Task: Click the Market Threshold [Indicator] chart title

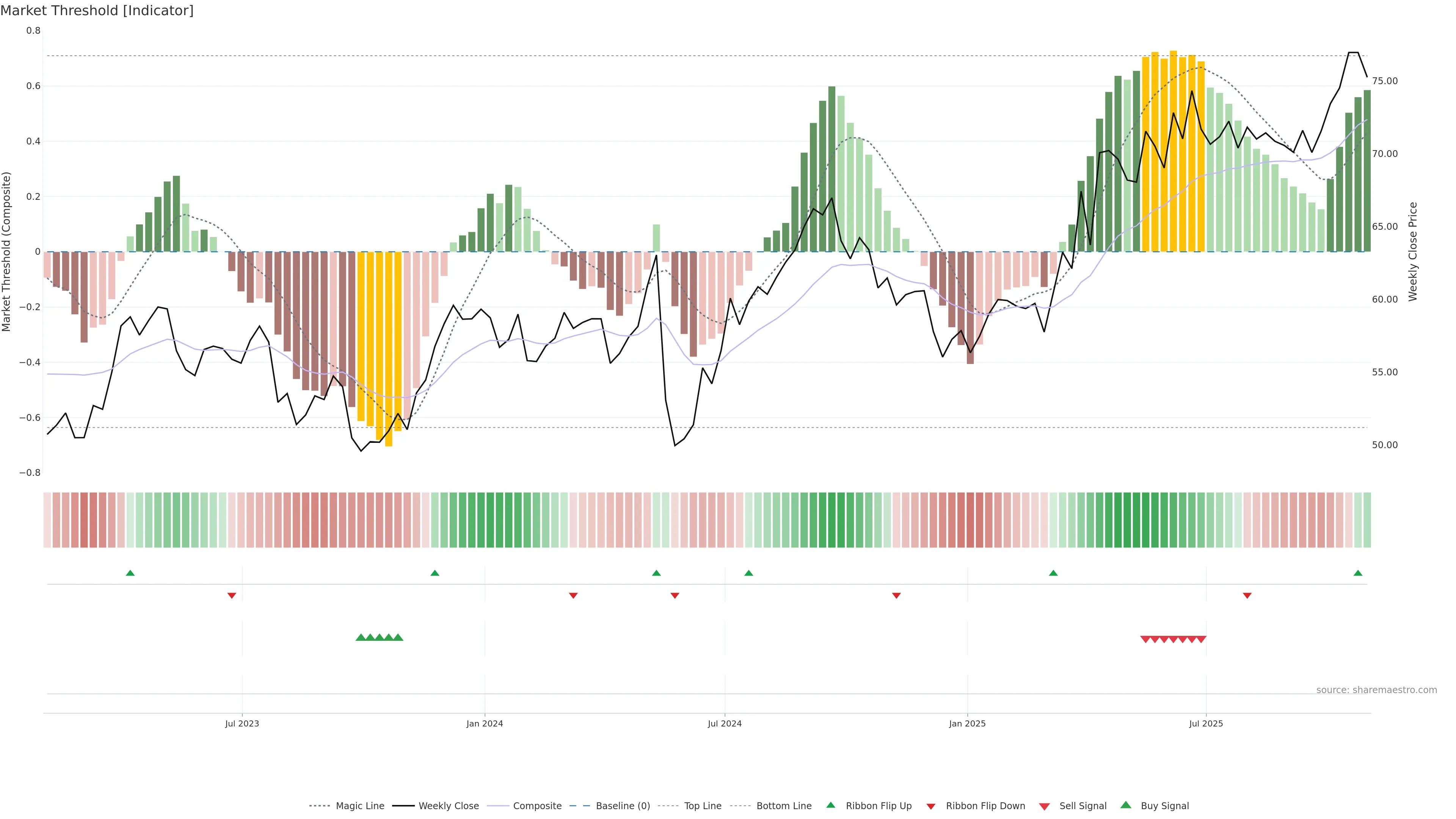Action: pyautogui.click(x=97, y=11)
